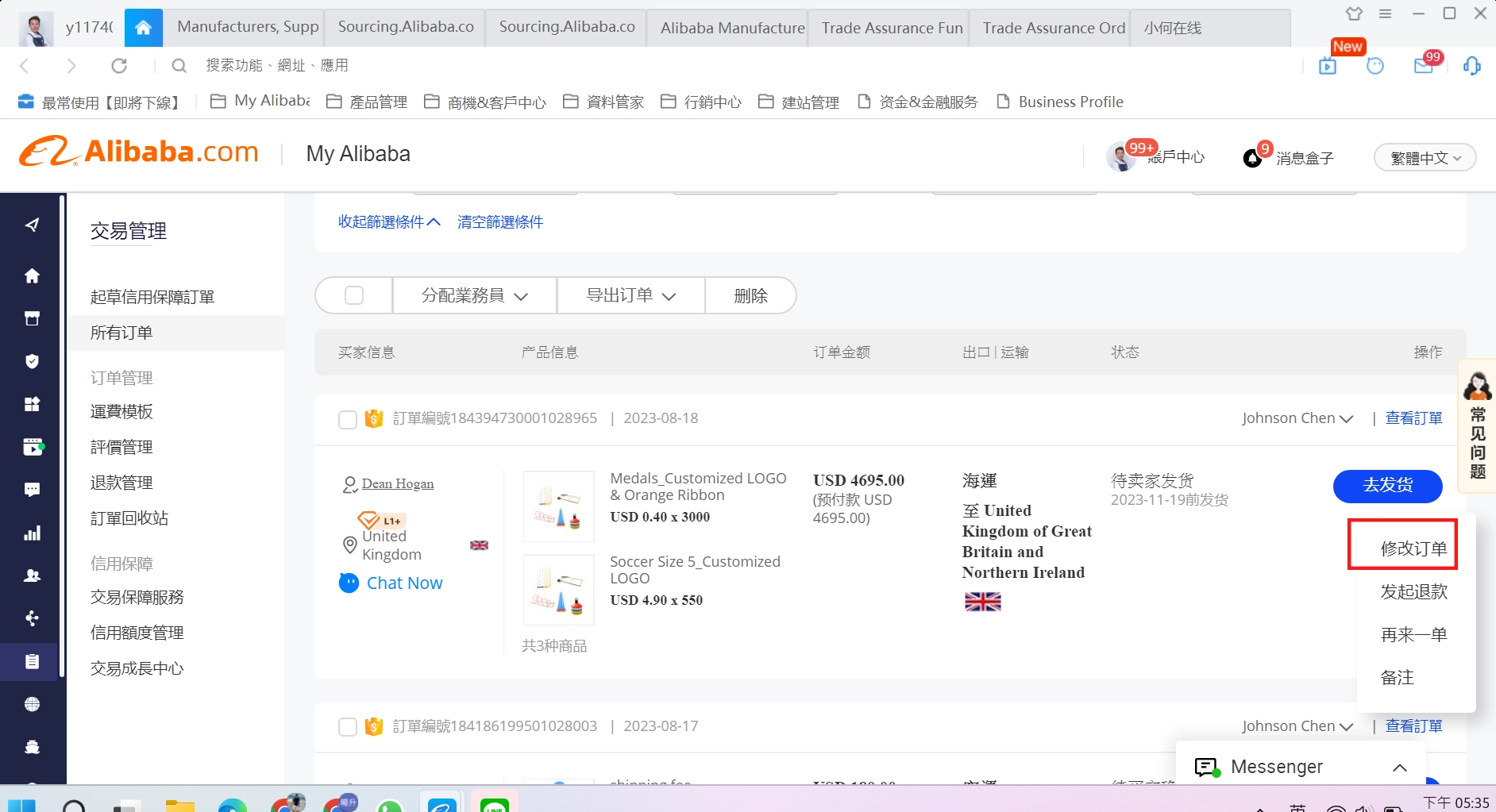Viewport: 1496px width, 812px height.
Task: Select 备注 in the order menu
Action: pos(1398,678)
